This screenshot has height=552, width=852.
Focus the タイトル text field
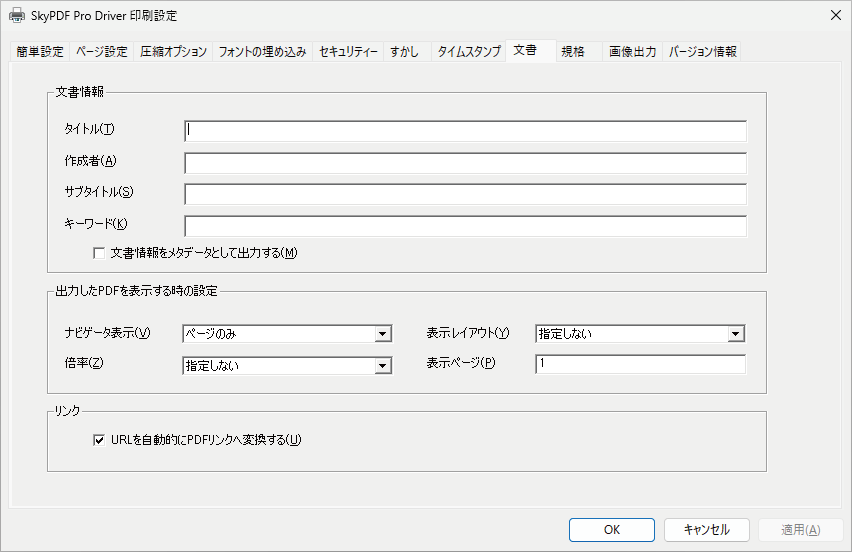pos(466,131)
